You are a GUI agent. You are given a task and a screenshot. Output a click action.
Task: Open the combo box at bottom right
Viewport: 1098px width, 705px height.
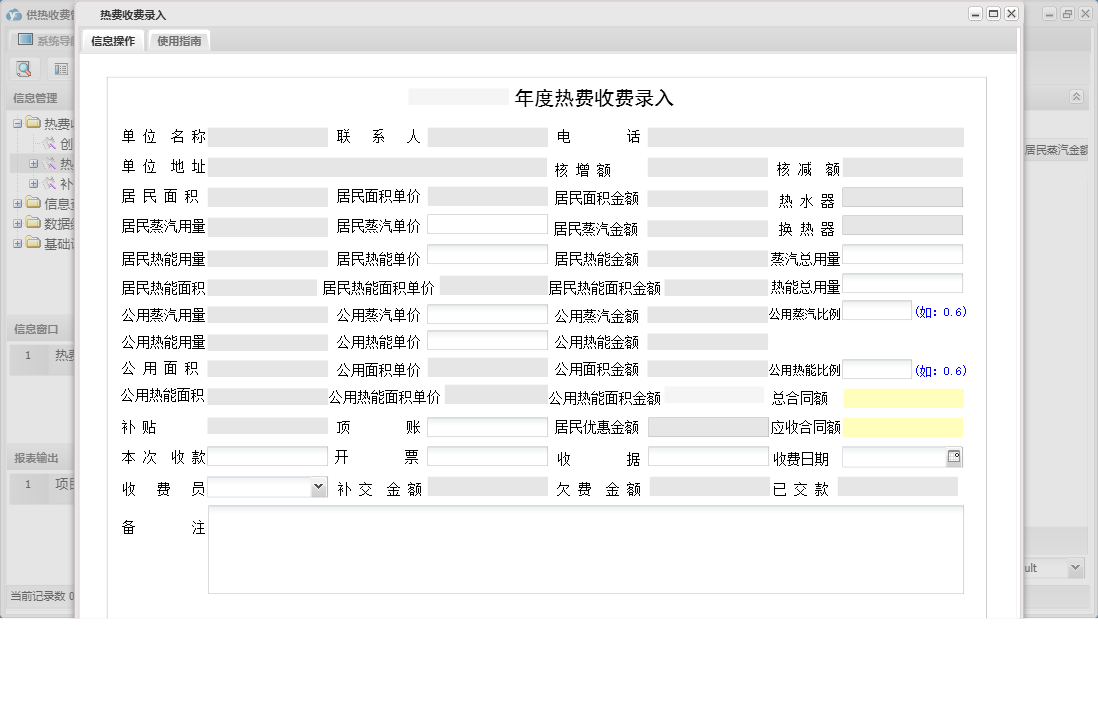coord(1078,567)
